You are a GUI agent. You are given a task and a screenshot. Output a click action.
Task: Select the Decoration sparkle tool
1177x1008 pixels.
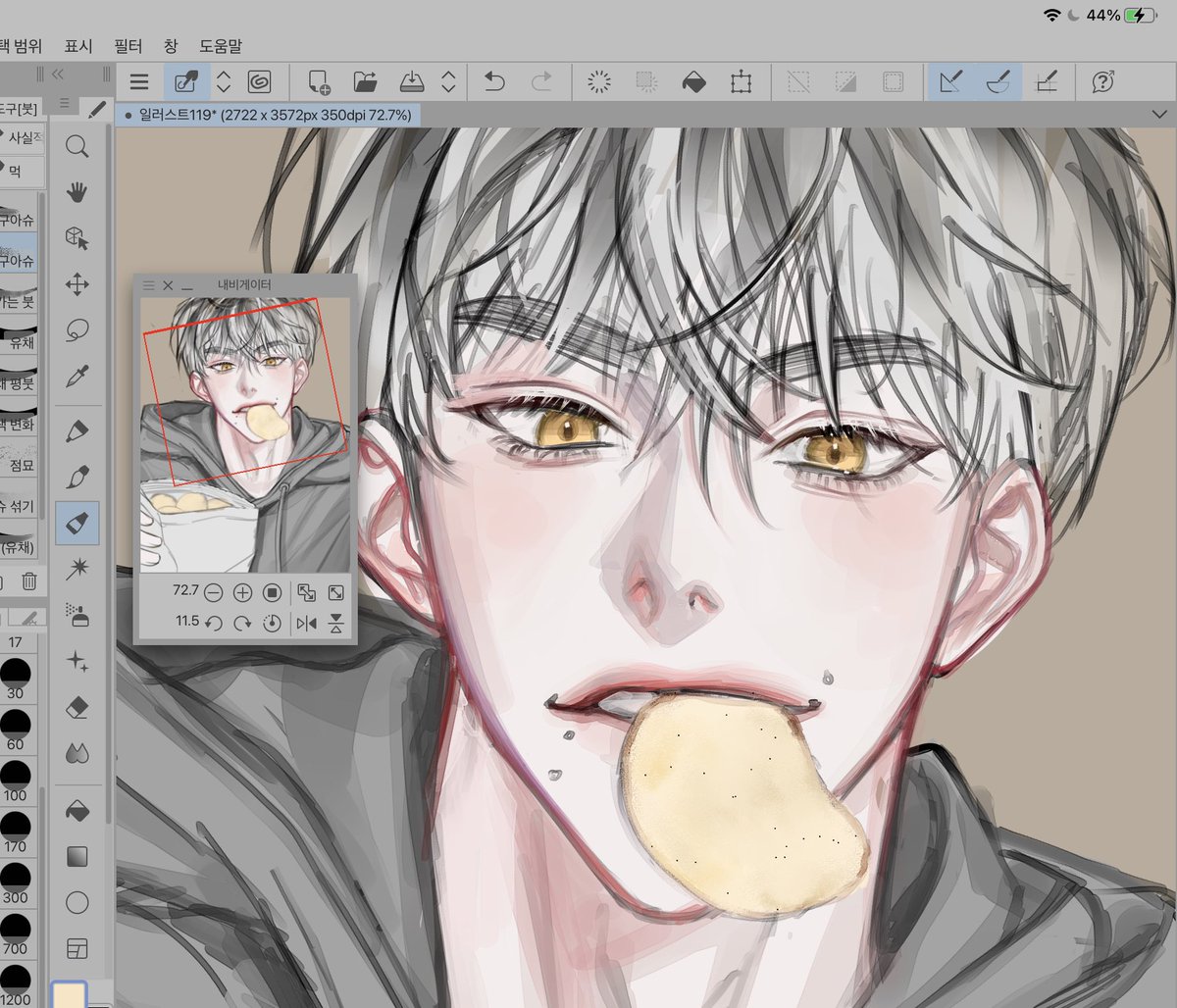[x=77, y=662]
